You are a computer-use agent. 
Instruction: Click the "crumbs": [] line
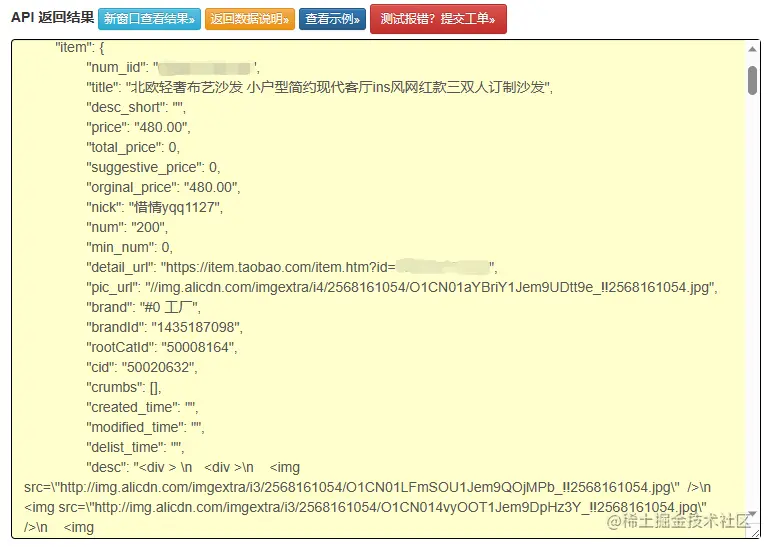[x=124, y=387]
